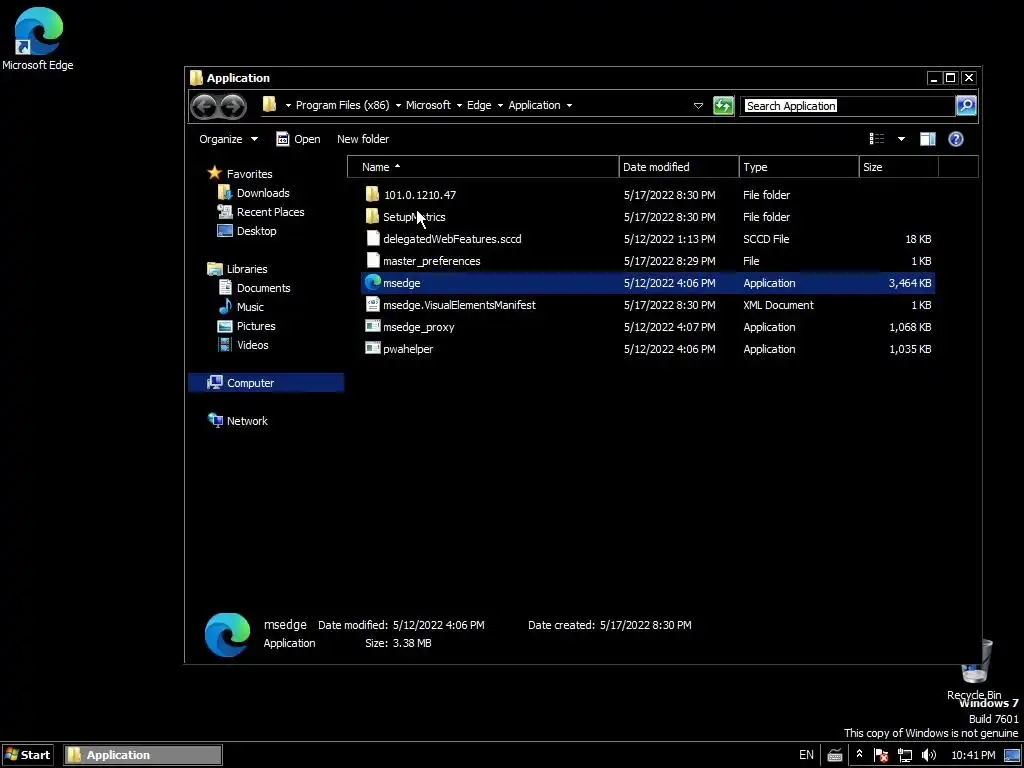1024x768 pixels.
Task: Open Downloads in Favorites
Action: click(x=263, y=193)
